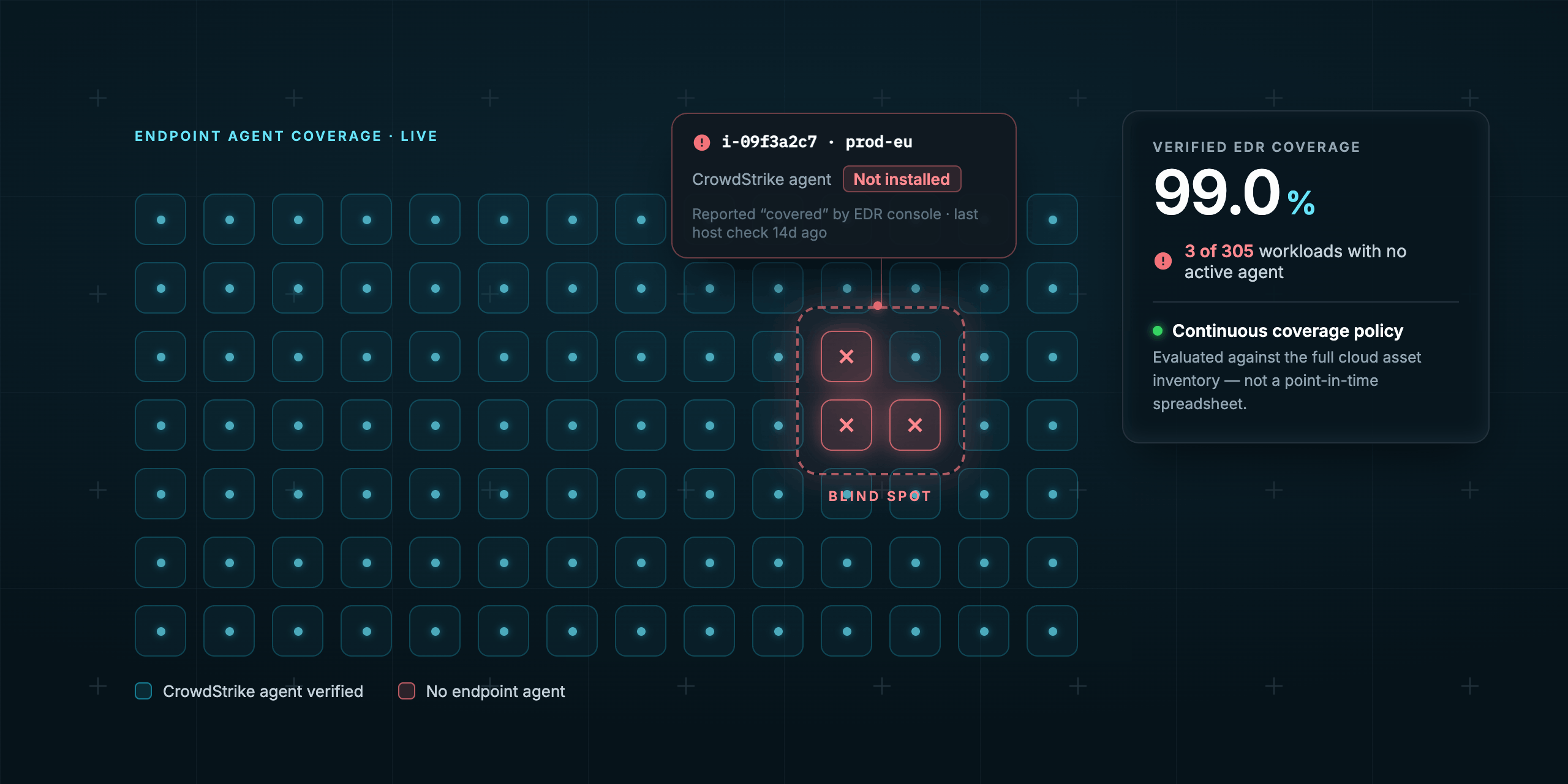Viewport: 1568px width, 784px height.
Task: Click the red legend swatch for No endpoint agent
Action: [x=407, y=691]
